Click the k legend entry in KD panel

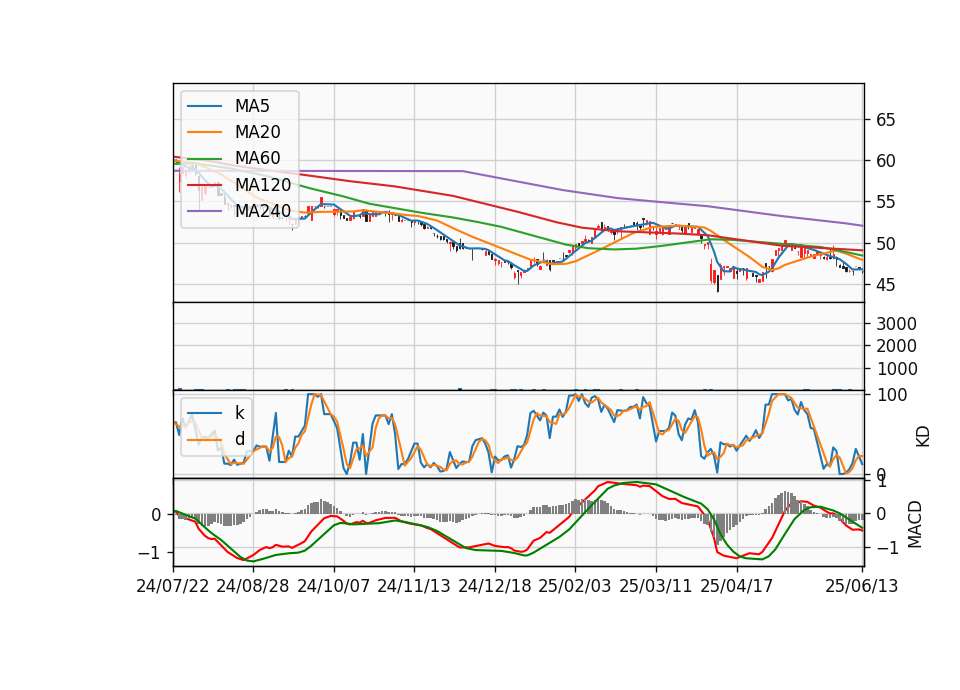239,413
